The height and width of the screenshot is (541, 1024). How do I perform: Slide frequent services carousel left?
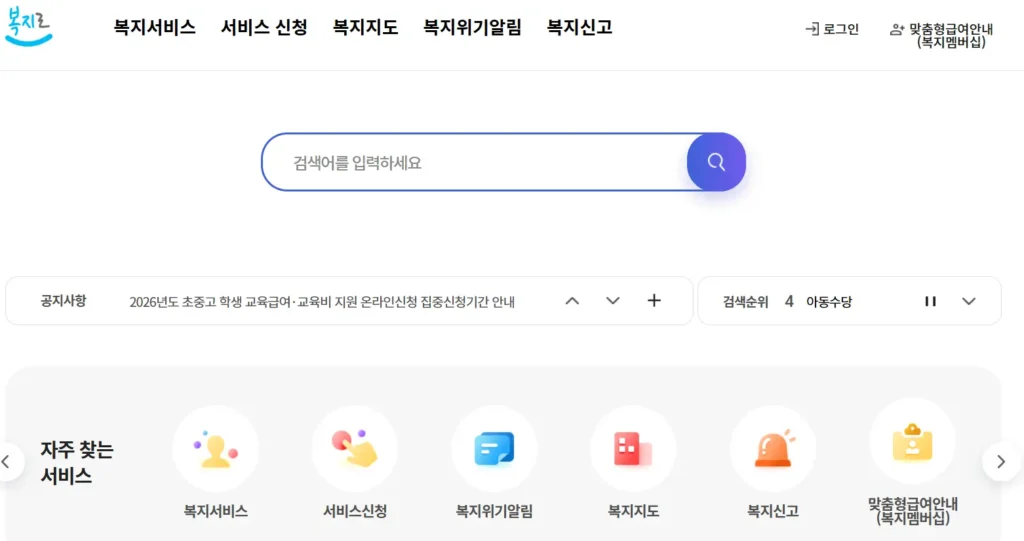click(7, 462)
